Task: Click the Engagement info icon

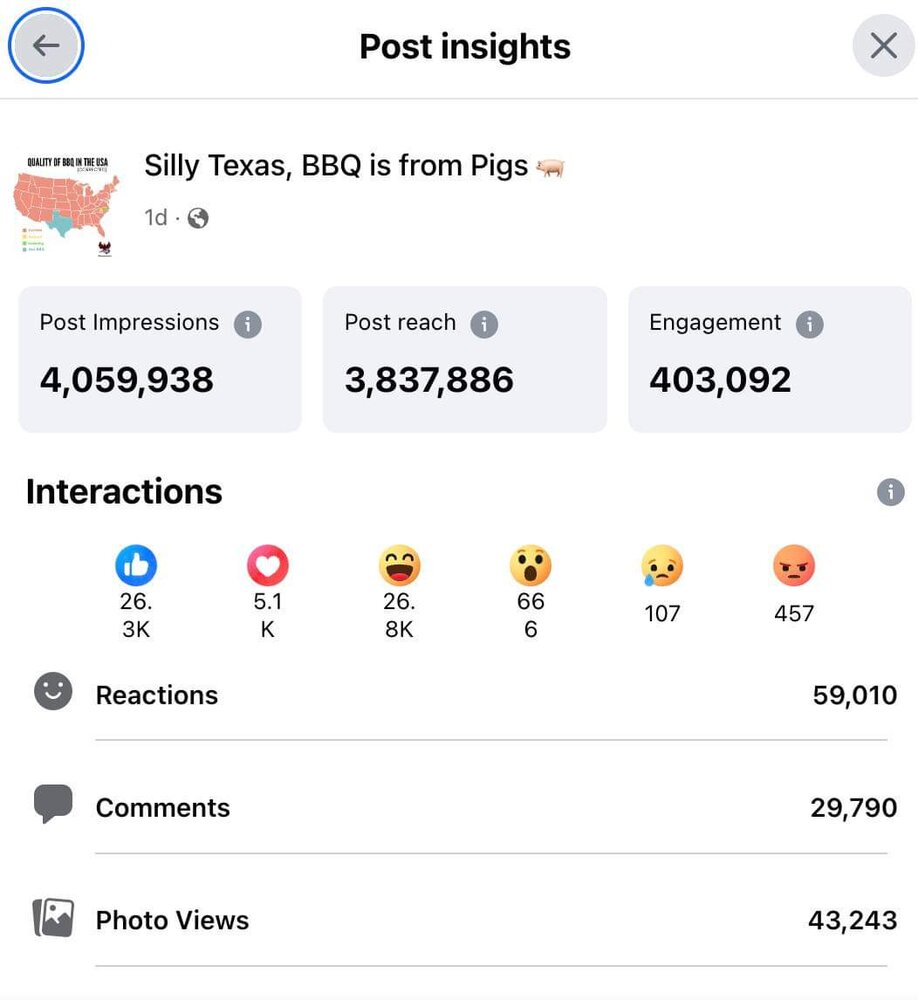Action: (x=810, y=324)
